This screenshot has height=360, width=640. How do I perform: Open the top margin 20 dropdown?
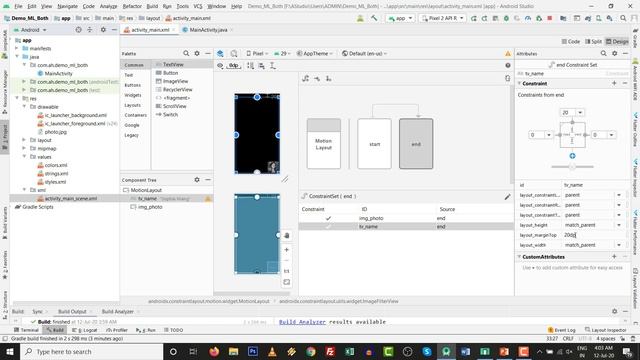pyautogui.click(x=580, y=113)
